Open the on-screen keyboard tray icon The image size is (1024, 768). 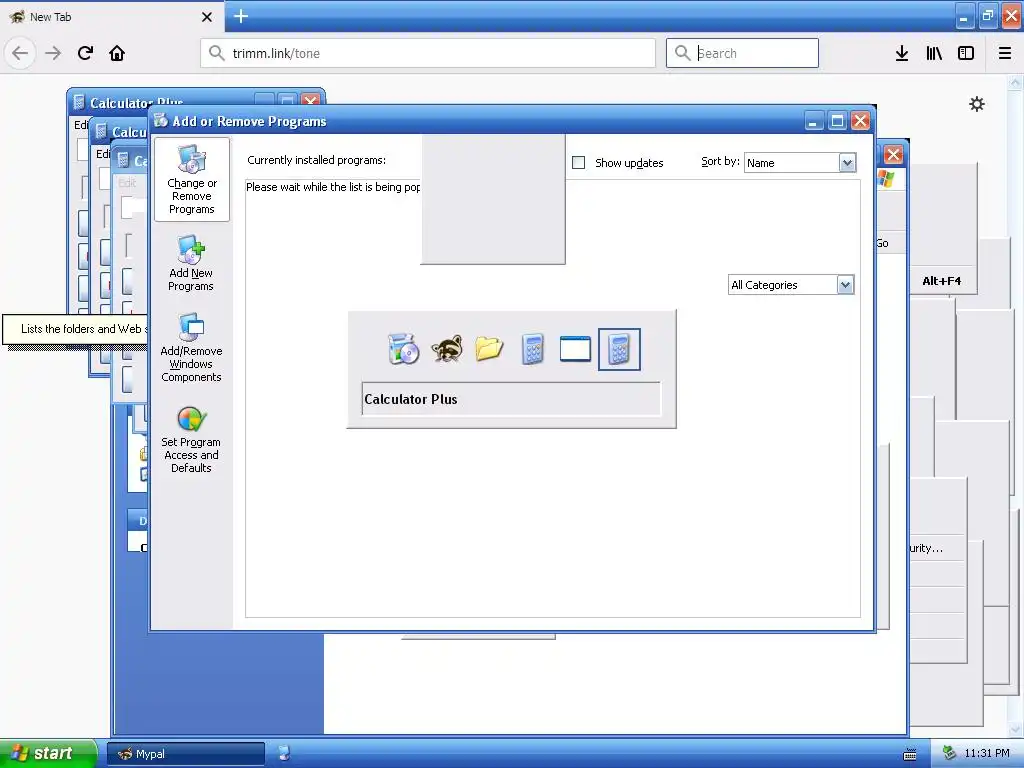[x=909, y=754]
